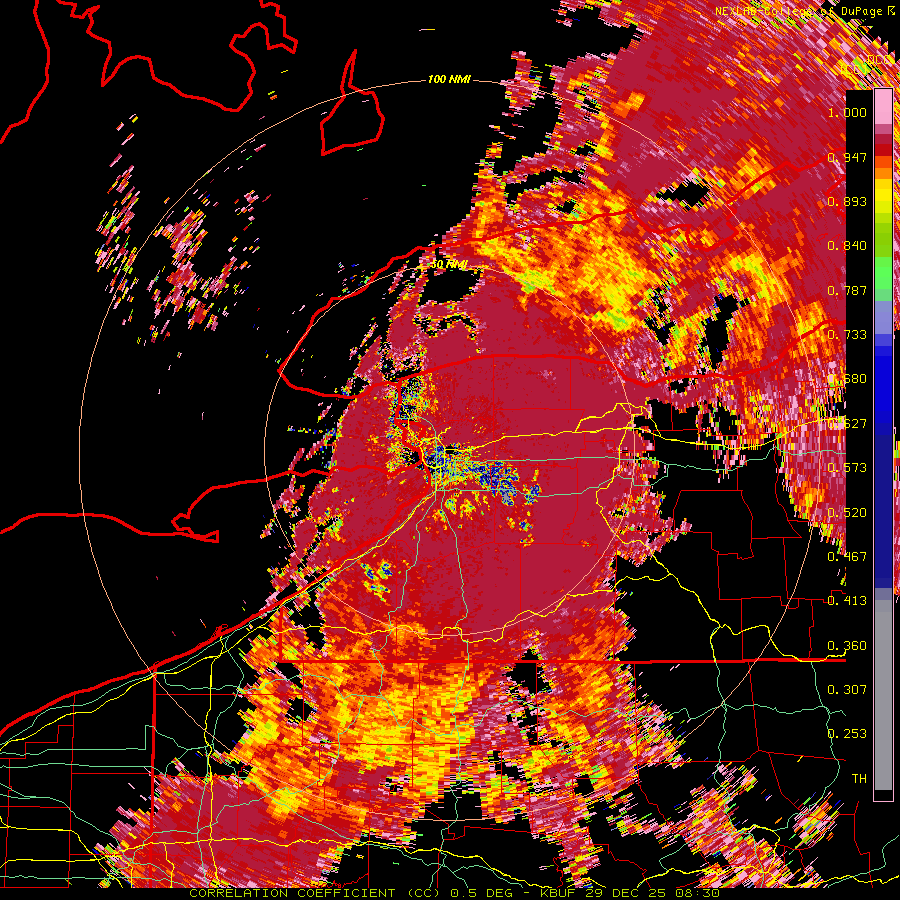Select the 0.627 scale value
Viewport: 900px width, 900px height.
[x=847, y=424]
